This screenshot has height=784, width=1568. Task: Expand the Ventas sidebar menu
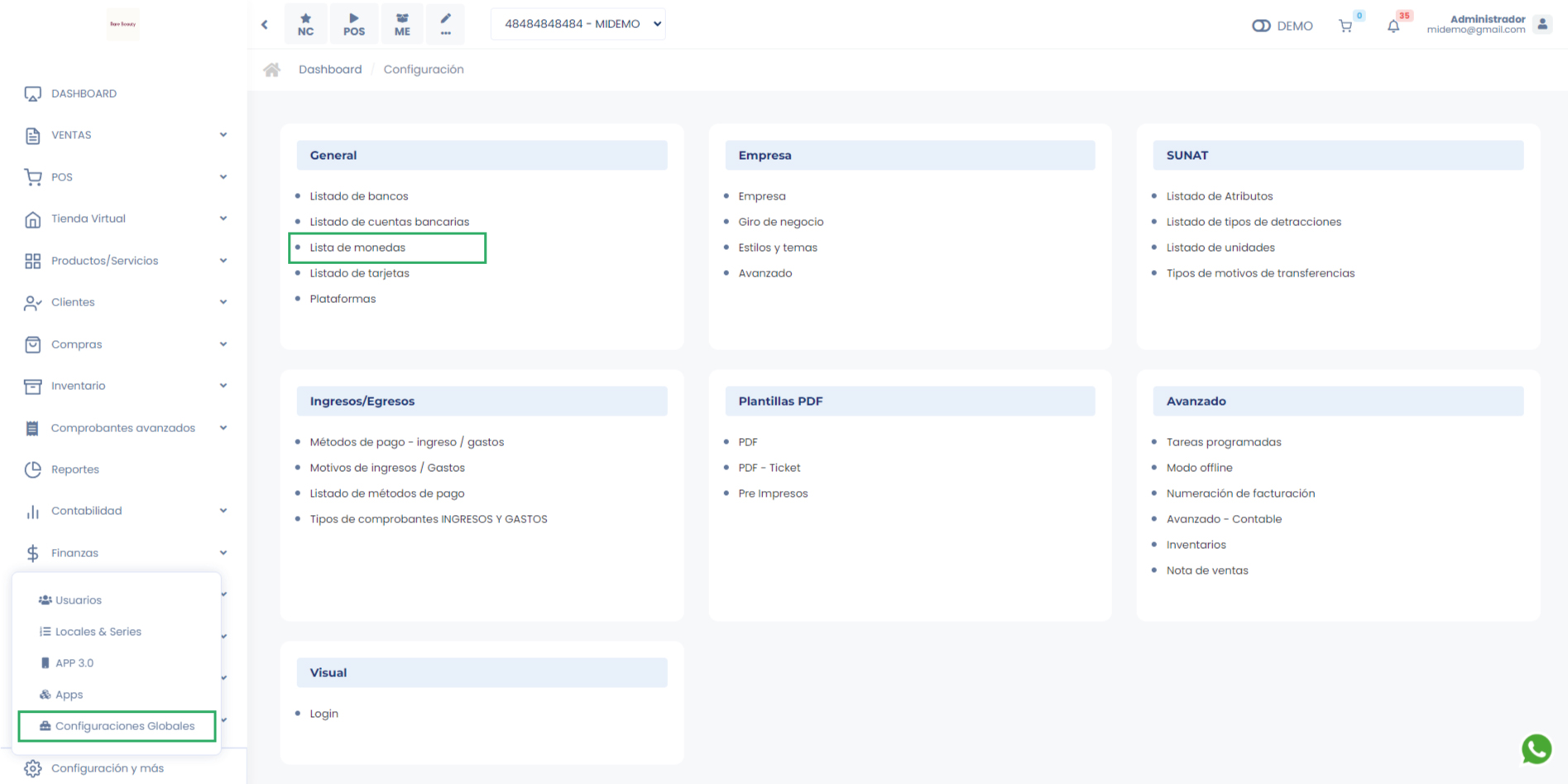click(x=124, y=135)
